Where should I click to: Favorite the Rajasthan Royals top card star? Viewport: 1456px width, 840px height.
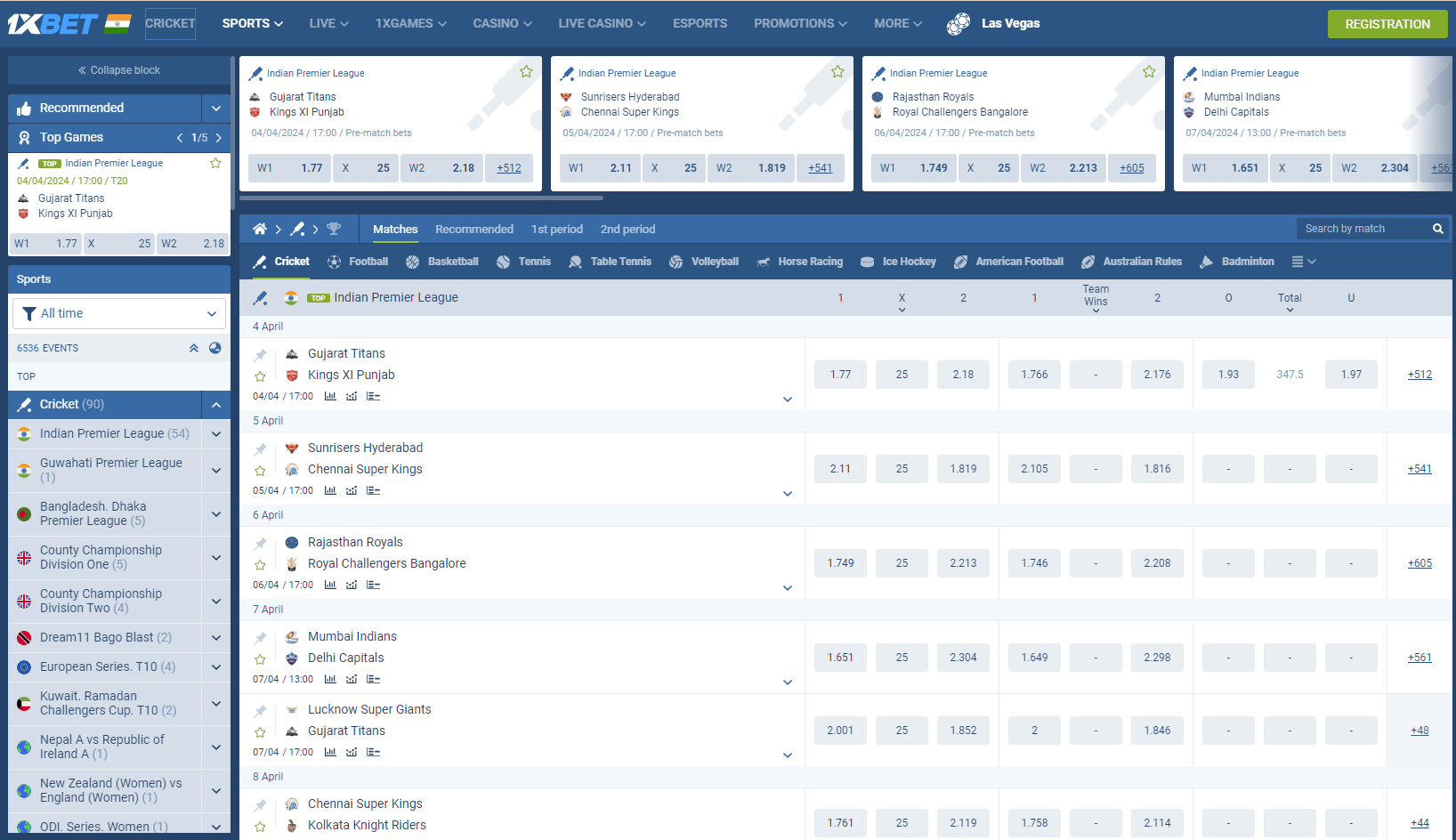pyautogui.click(x=1149, y=72)
